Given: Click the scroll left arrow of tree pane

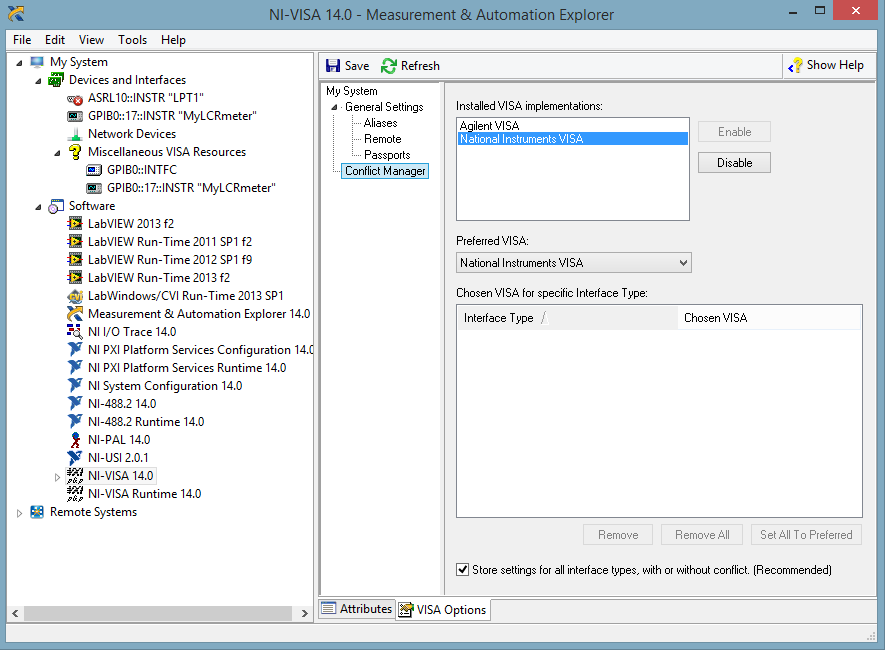Looking at the screenshot, I should point(15,613).
